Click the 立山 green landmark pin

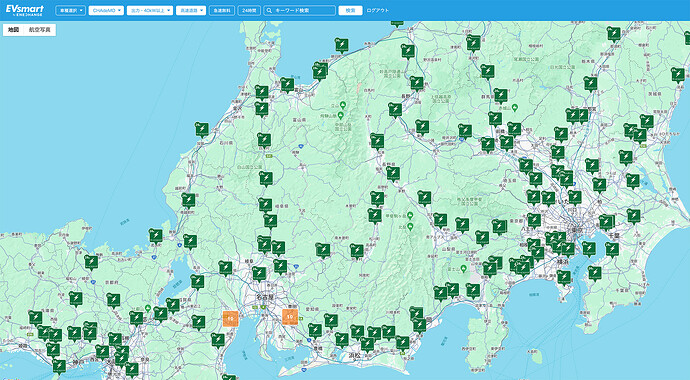342,106
